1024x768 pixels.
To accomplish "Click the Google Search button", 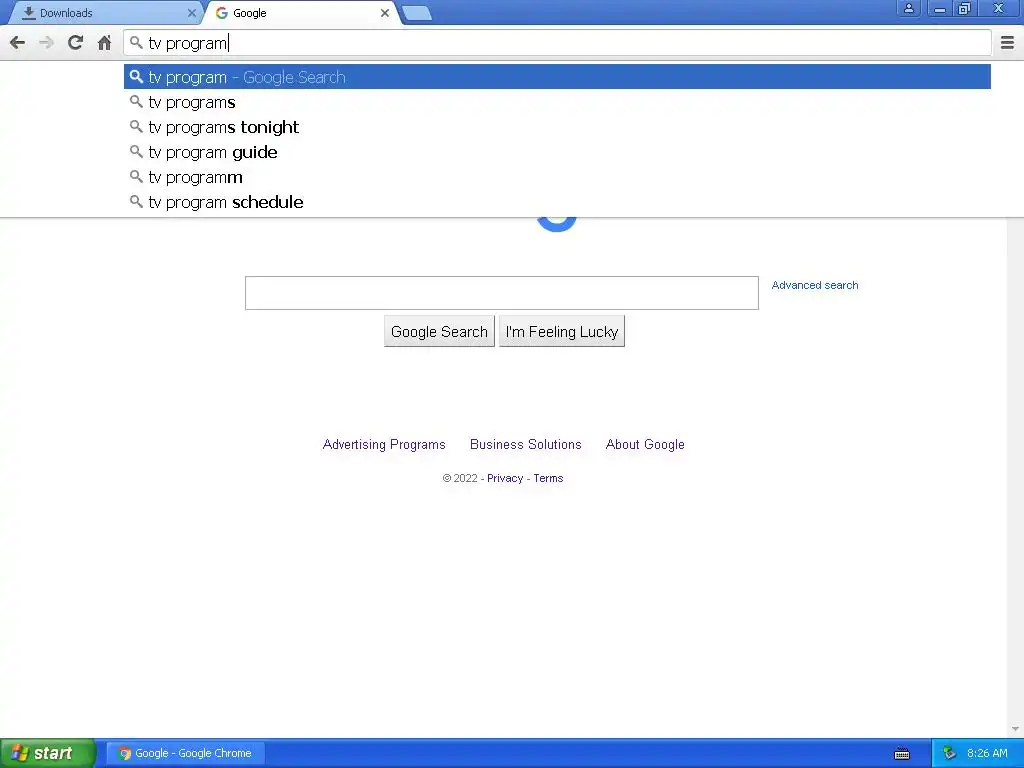I will pyautogui.click(x=440, y=331).
